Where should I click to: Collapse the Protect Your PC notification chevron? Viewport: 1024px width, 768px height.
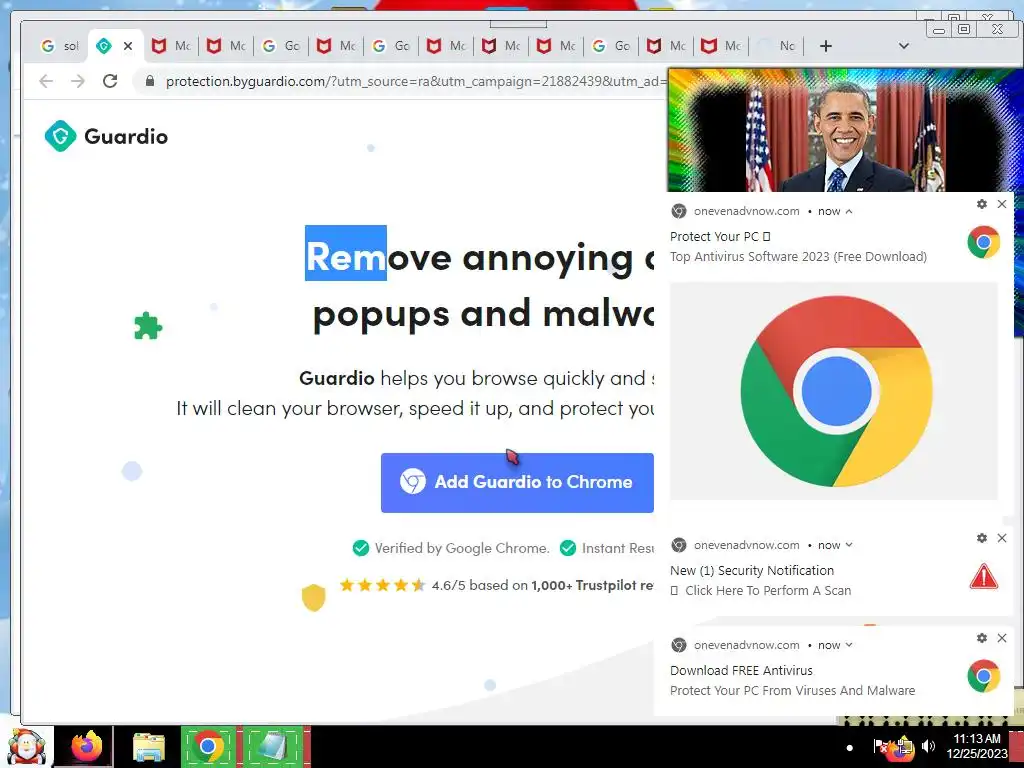849,212
